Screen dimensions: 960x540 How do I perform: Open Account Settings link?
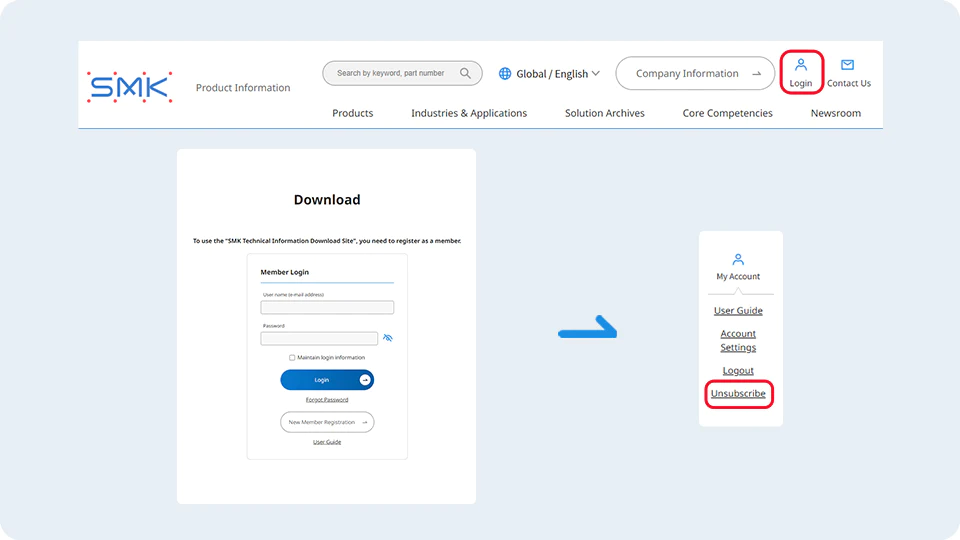(738, 340)
